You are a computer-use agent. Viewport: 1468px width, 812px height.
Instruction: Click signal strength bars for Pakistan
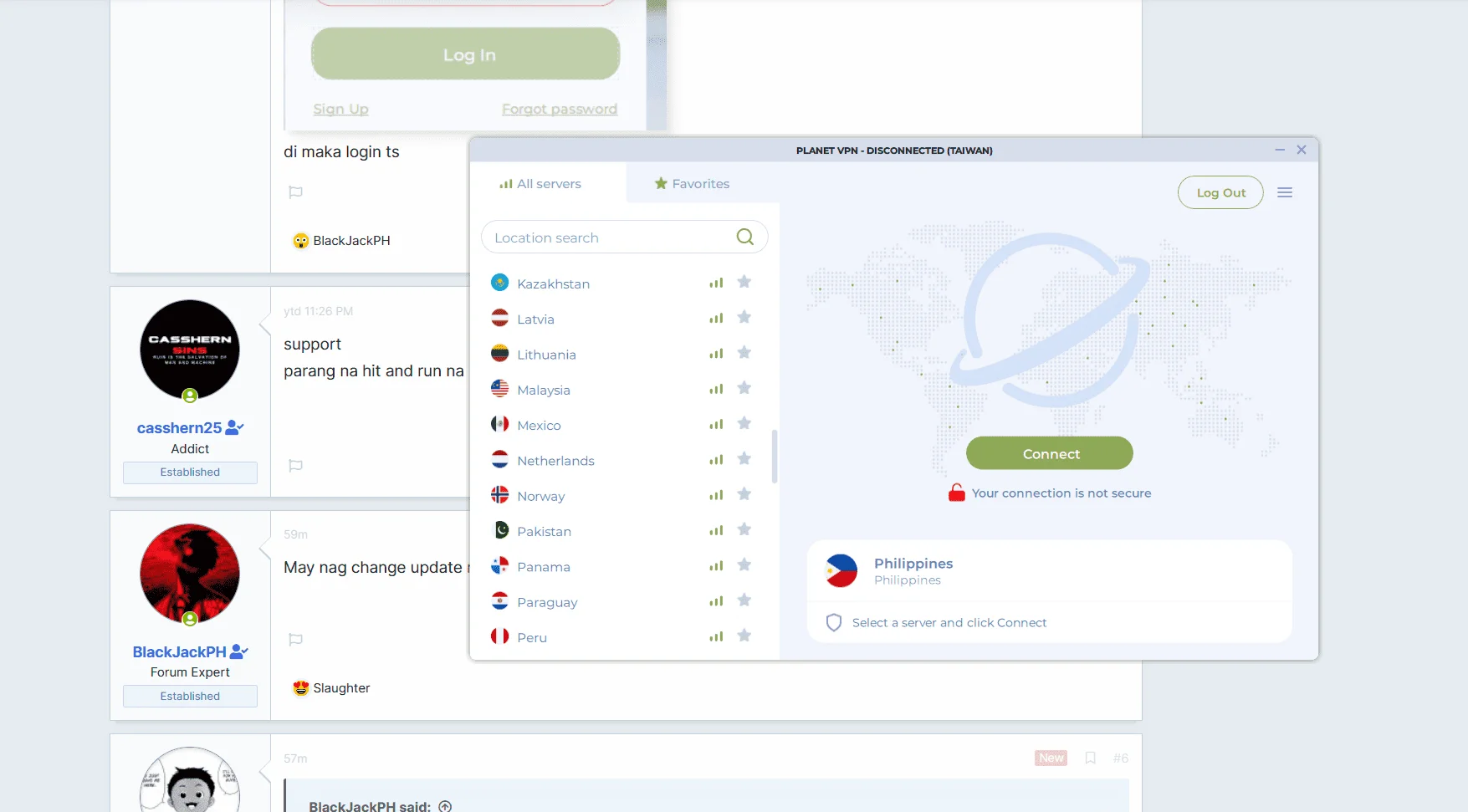click(x=716, y=530)
